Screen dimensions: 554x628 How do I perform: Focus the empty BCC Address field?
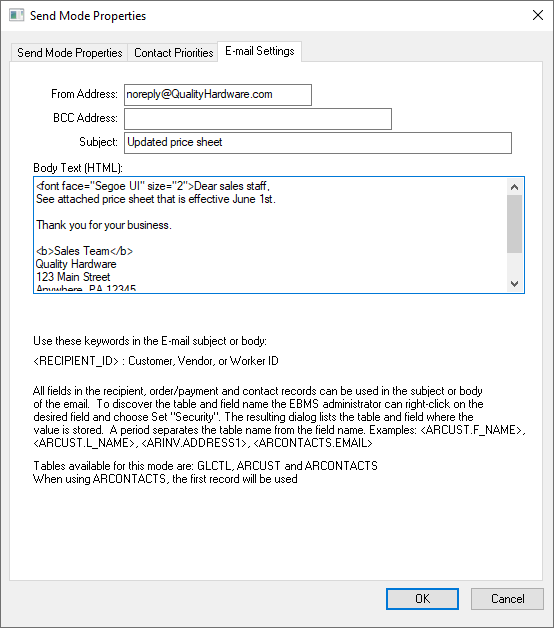point(258,119)
